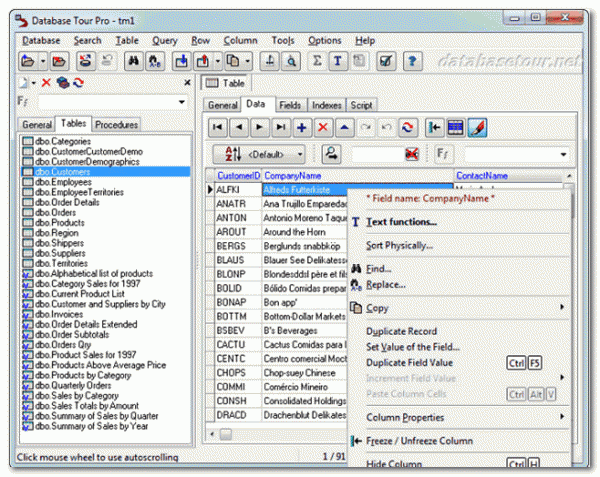Insert a new record with the plus icon
Screen dimensions: 600x477
(x=302, y=127)
